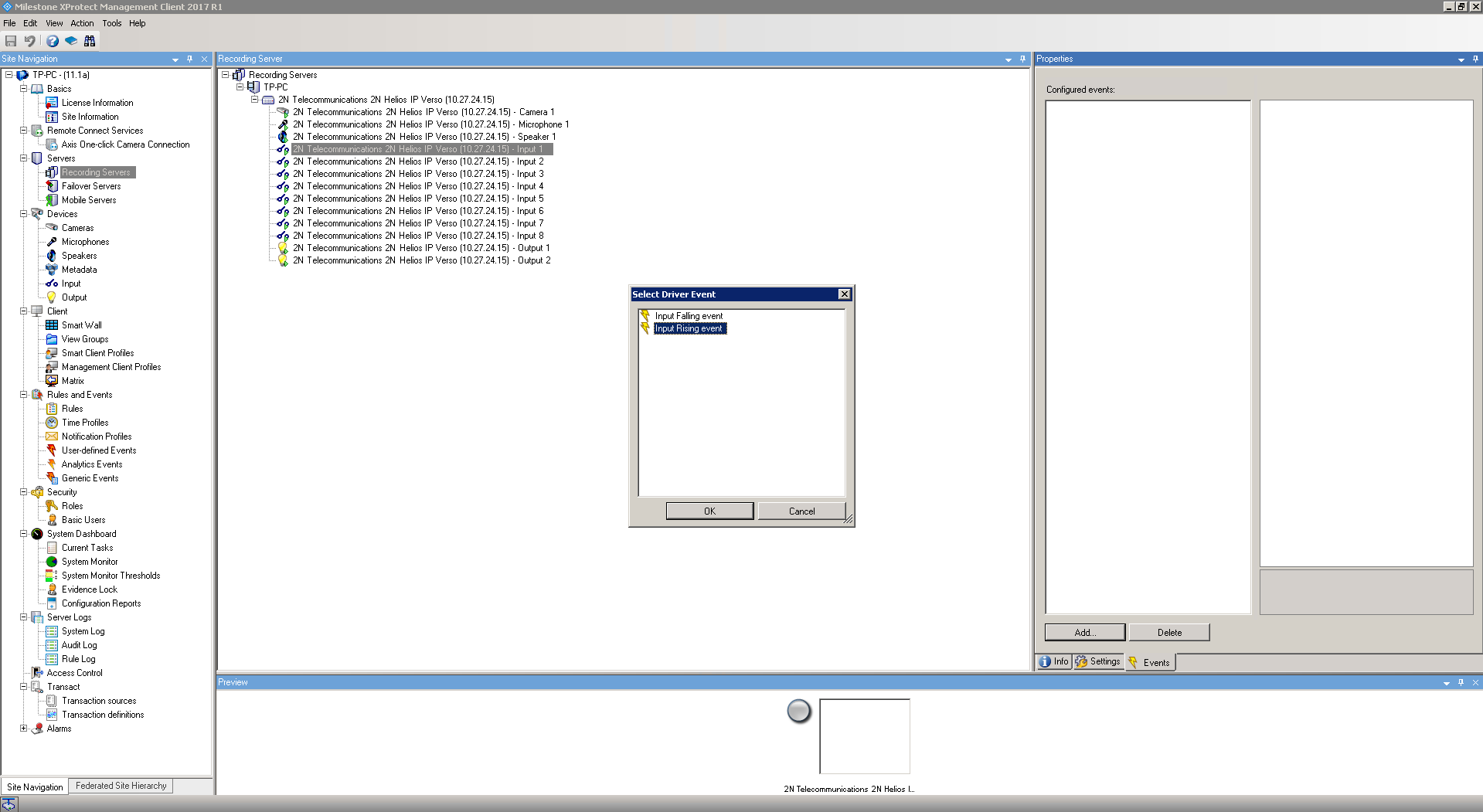The width and height of the screenshot is (1483, 812).
Task: Click the binoculars search toolbar icon
Action: [x=90, y=41]
